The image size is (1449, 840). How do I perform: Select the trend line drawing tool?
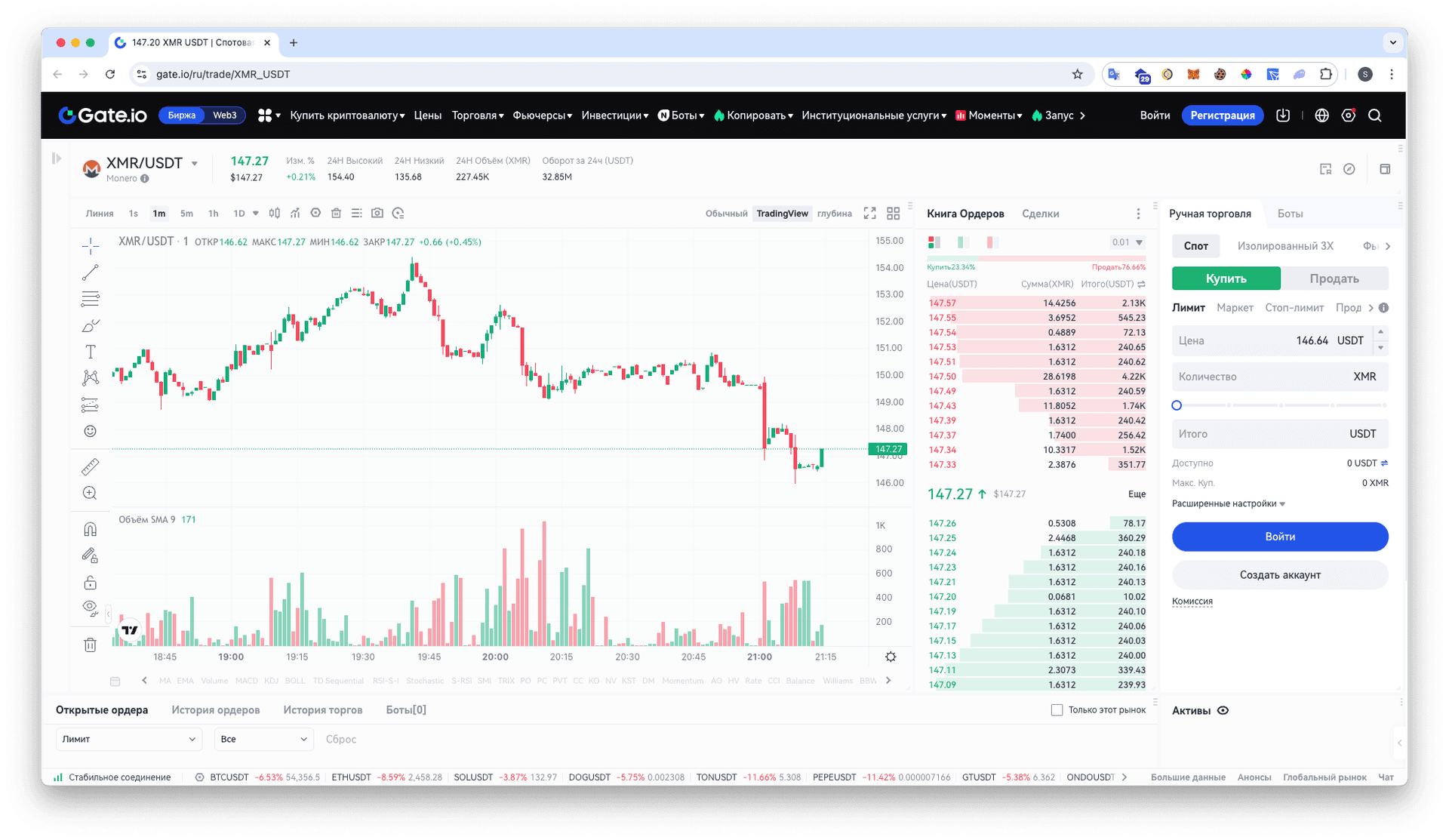pyautogui.click(x=90, y=272)
